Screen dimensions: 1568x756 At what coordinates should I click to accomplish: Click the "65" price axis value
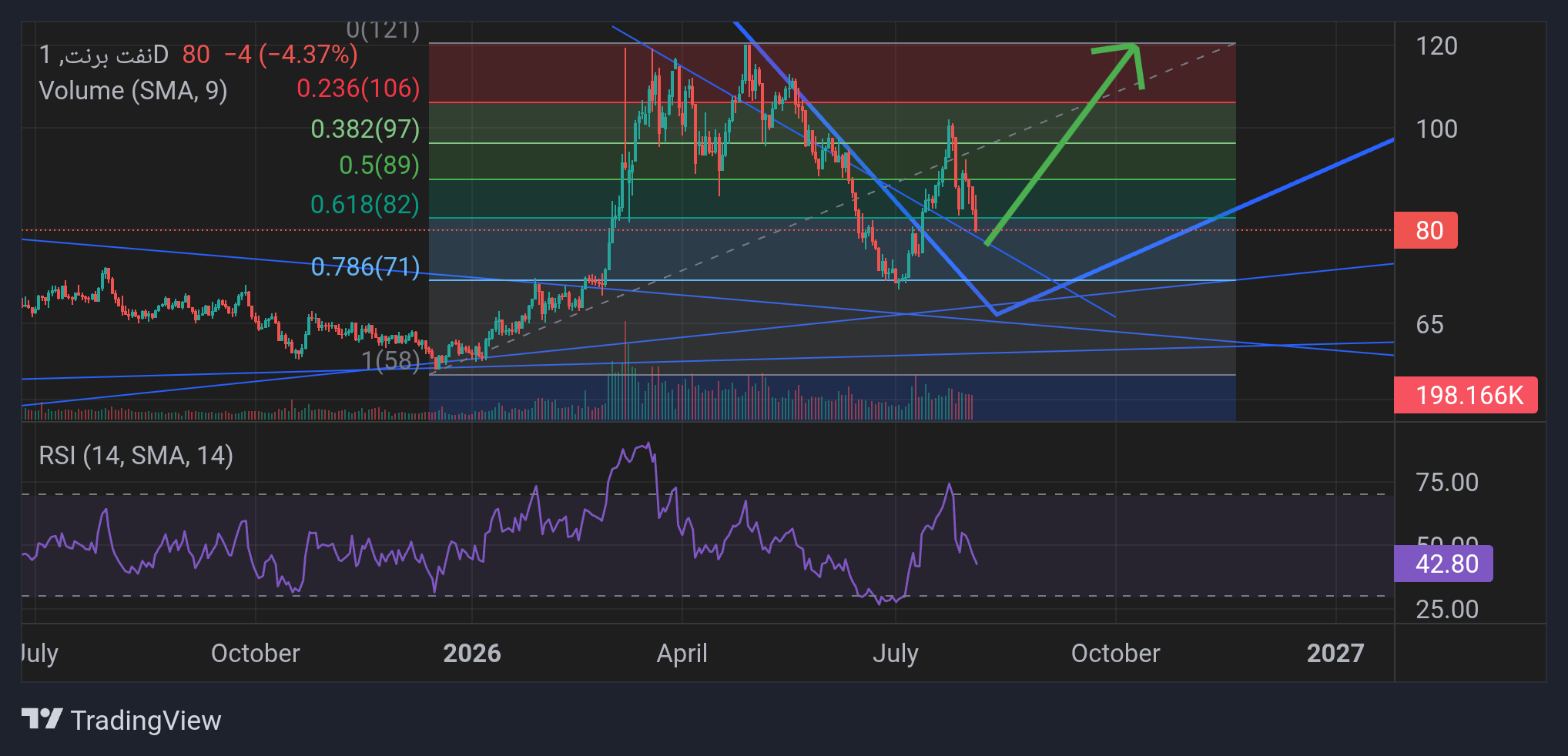point(1430,325)
